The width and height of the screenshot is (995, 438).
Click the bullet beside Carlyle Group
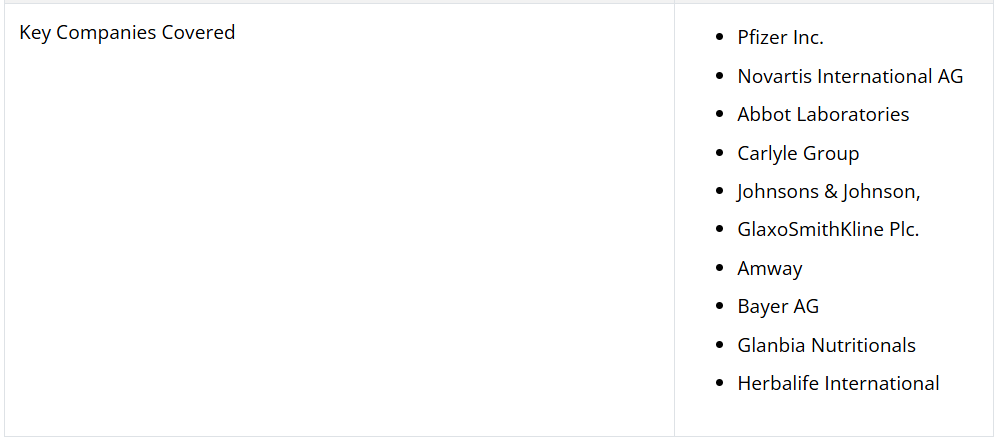click(x=719, y=153)
